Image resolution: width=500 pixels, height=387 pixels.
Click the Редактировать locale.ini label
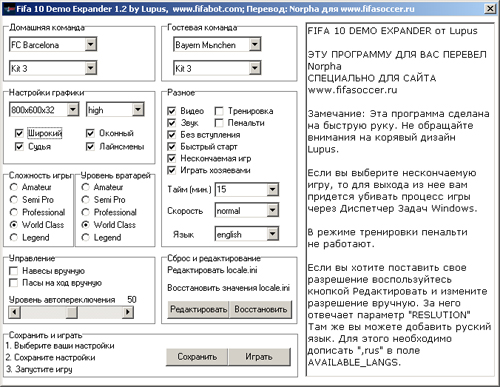click(x=212, y=270)
